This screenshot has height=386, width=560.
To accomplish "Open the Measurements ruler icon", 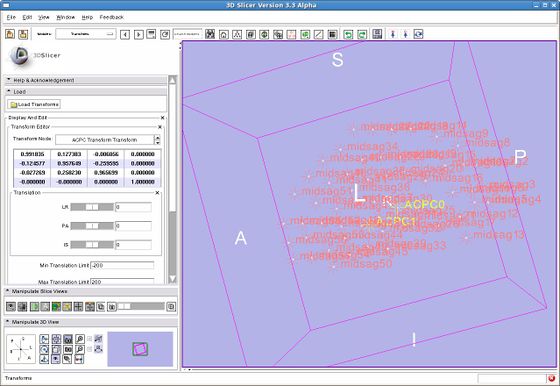I will point(319,34).
